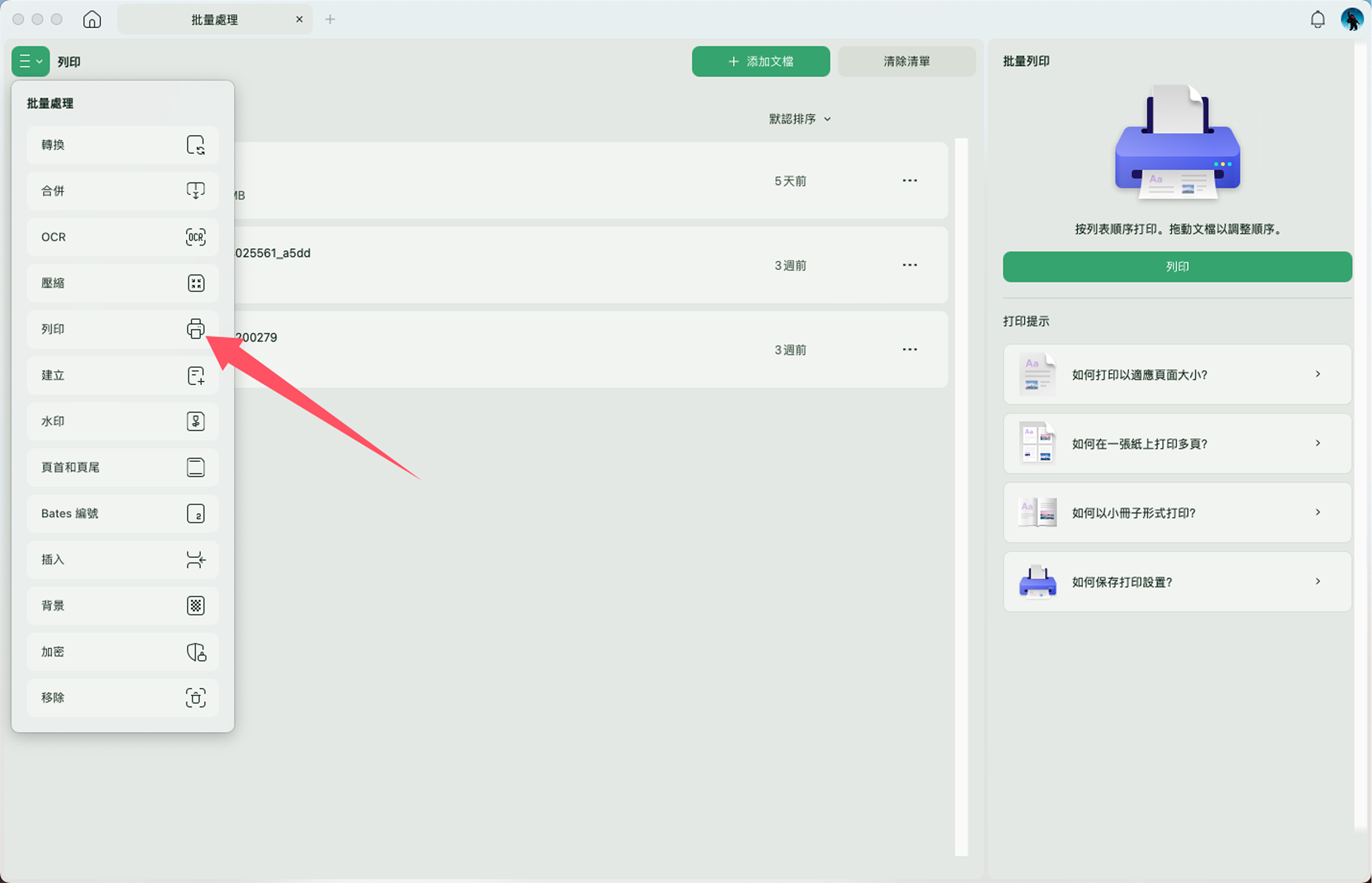The image size is (1372, 883).
Task: Click thumbnail of 如何打印以適應頁面大小 tip
Action: [1037, 374]
